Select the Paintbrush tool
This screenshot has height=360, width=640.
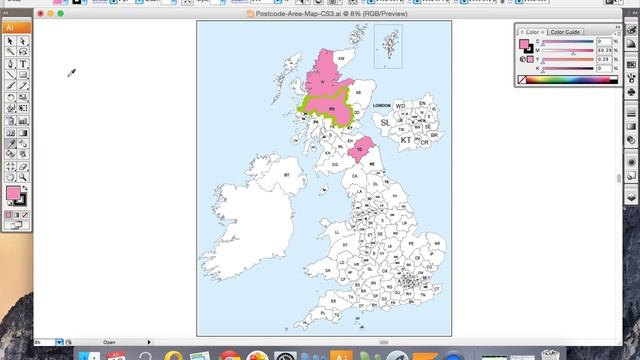pyautogui.click(x=11, y=86)
